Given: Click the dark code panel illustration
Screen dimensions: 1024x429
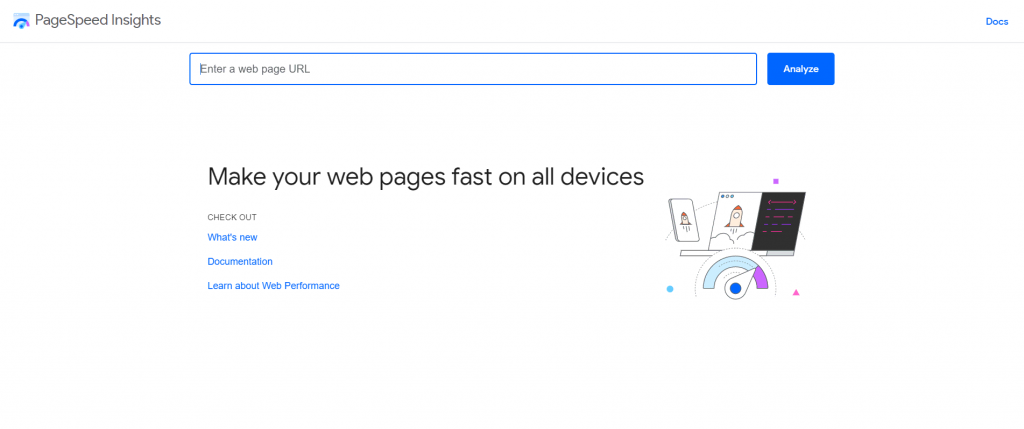Looking at the screenshot, I should coord(778,221).
